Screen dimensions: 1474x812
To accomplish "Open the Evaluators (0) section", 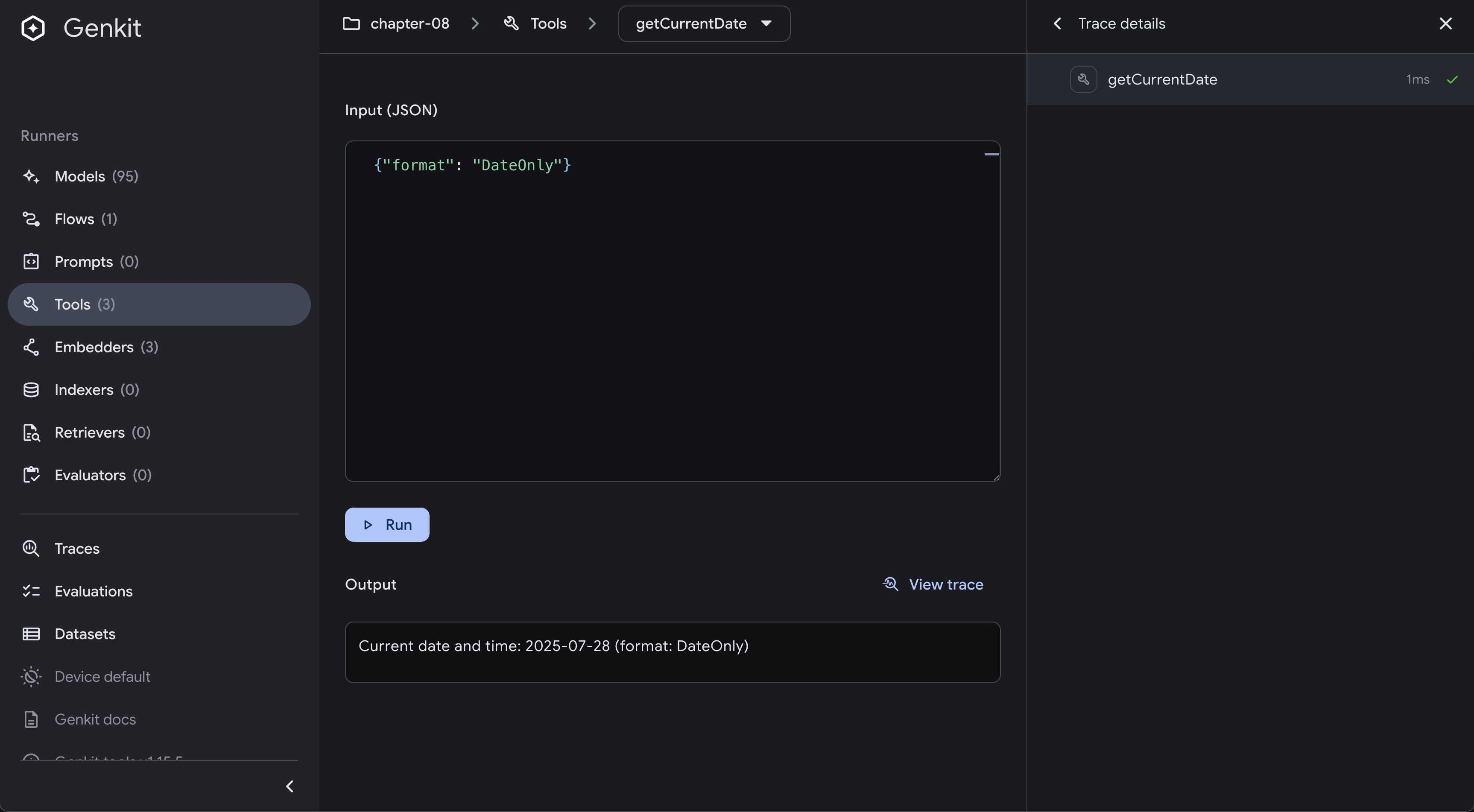I will pos(159,475).
